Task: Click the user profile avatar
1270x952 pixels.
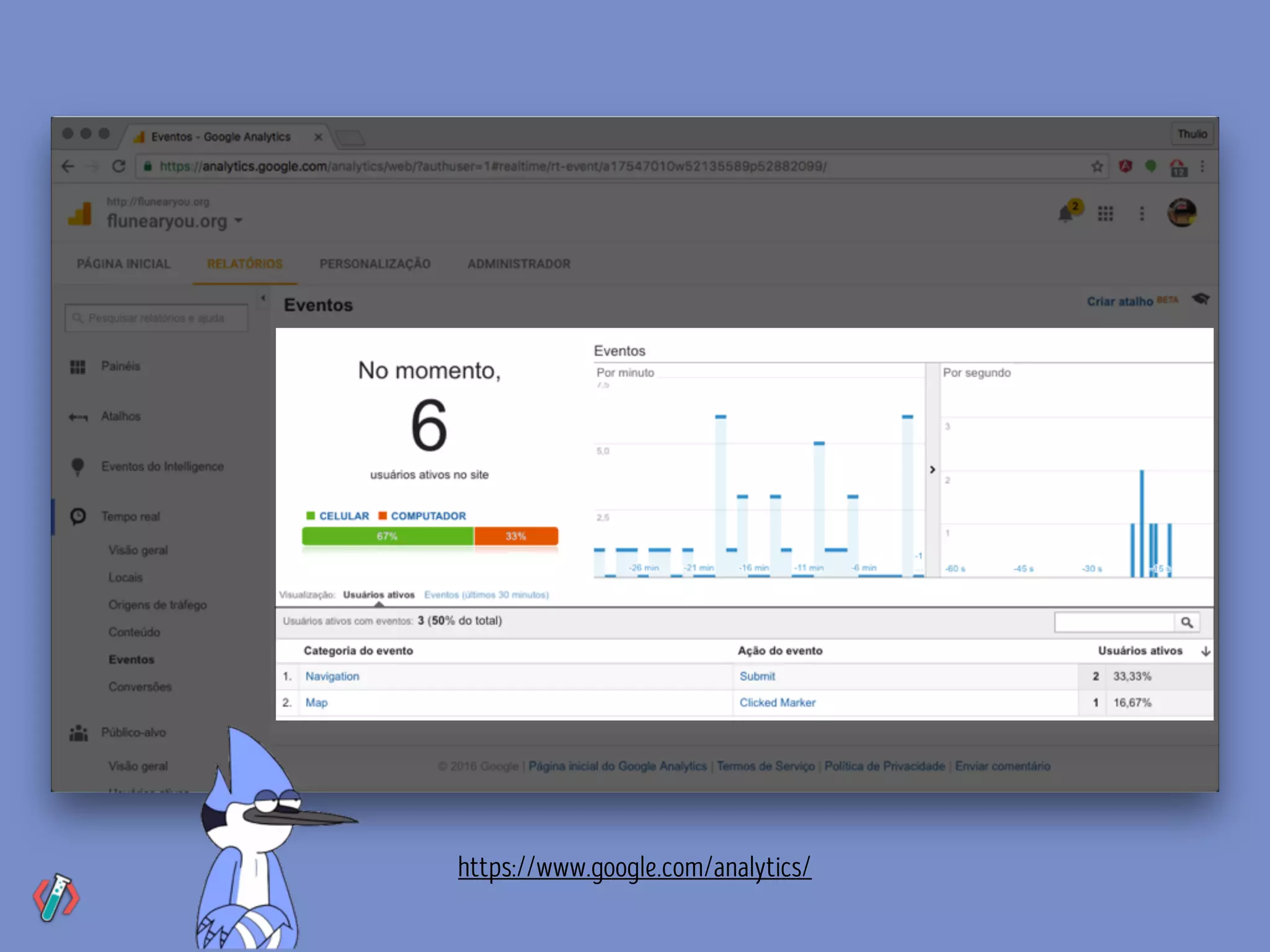Action: (x=1182, y=213)
